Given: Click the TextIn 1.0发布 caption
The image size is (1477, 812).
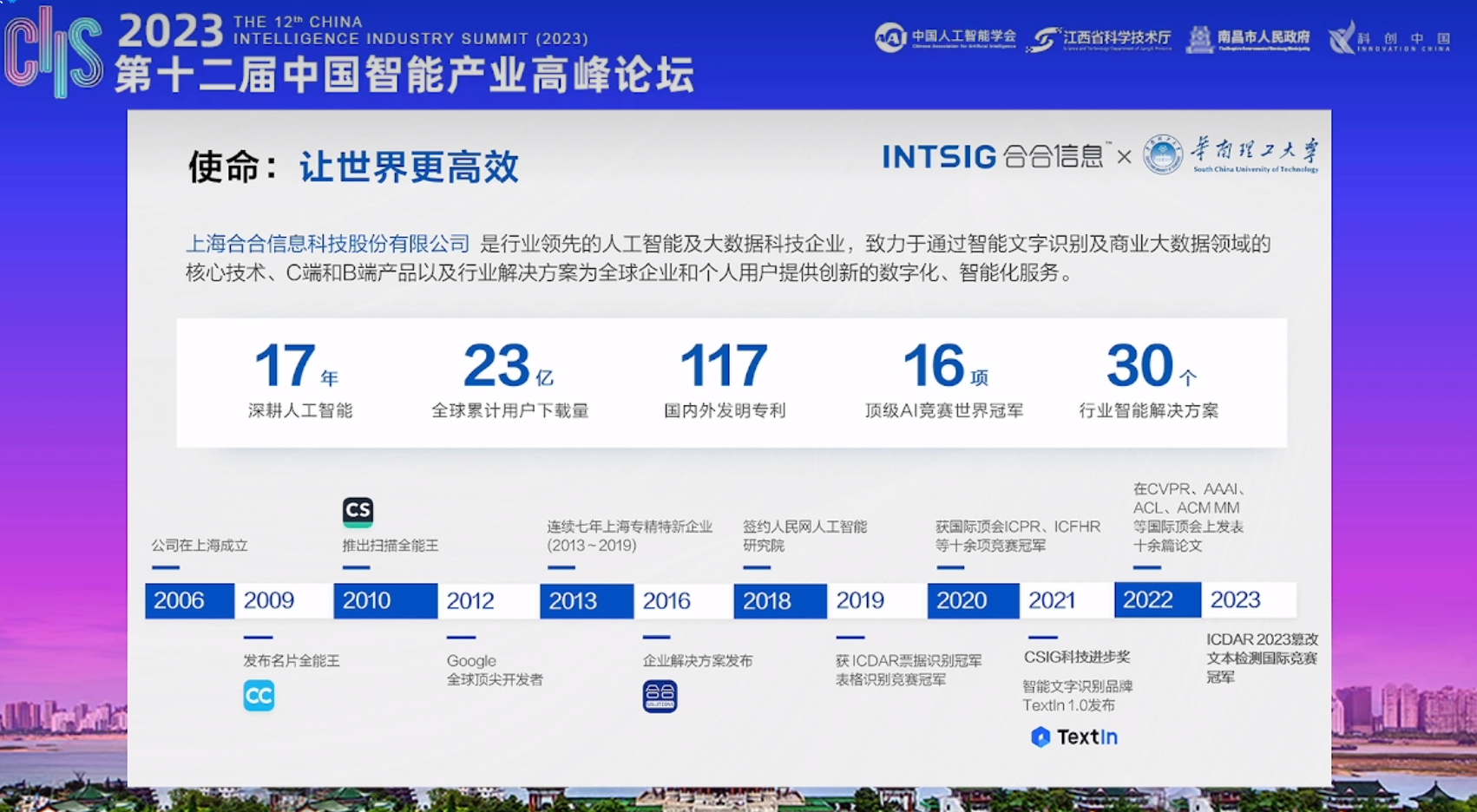Looking at the screenshot, I should pos(1077,696).
